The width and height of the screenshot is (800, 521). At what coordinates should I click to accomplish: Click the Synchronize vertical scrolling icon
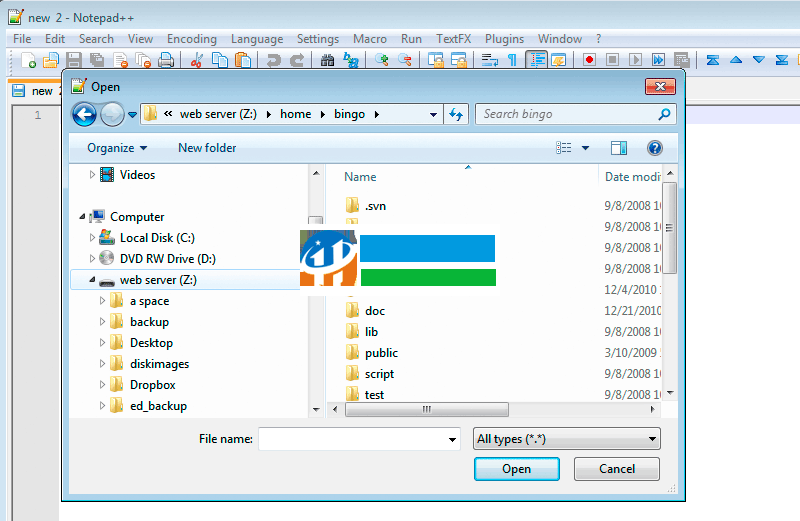click(435, 60)
